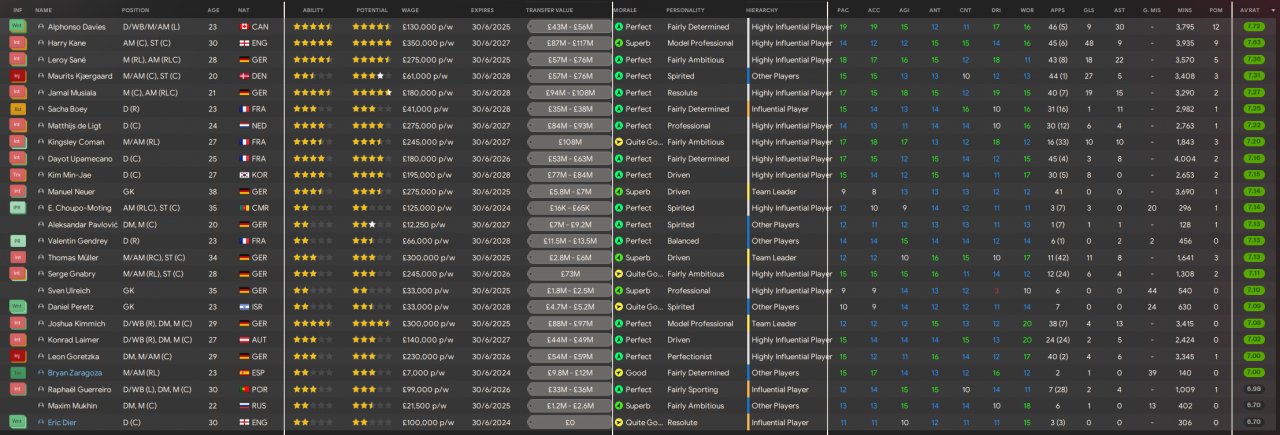The width and height of the screenshot is (1280, 435).
Task: Click the morale icon in Bryan Zaragoza's row
Action: 619,373
